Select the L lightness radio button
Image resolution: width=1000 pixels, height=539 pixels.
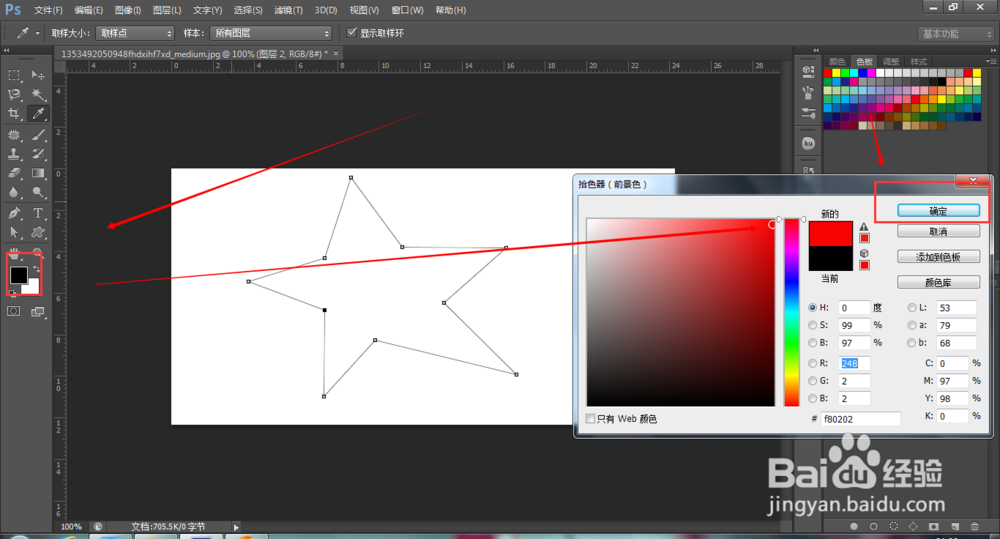click(x=912, y=307)
